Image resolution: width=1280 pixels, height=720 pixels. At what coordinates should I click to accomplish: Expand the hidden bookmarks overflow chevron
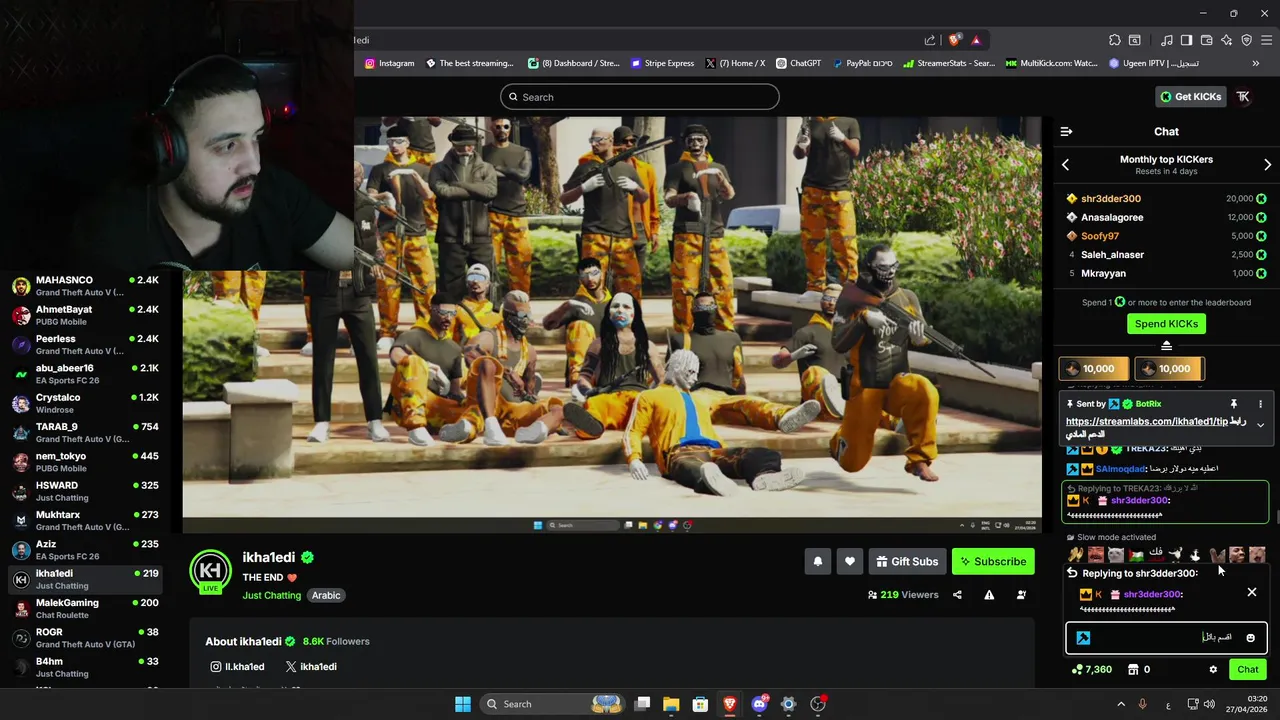(1256, 63)
